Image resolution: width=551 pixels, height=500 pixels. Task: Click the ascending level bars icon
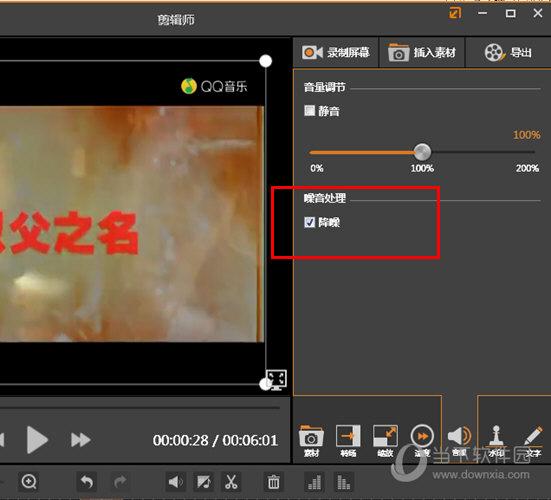coord(314,482)
